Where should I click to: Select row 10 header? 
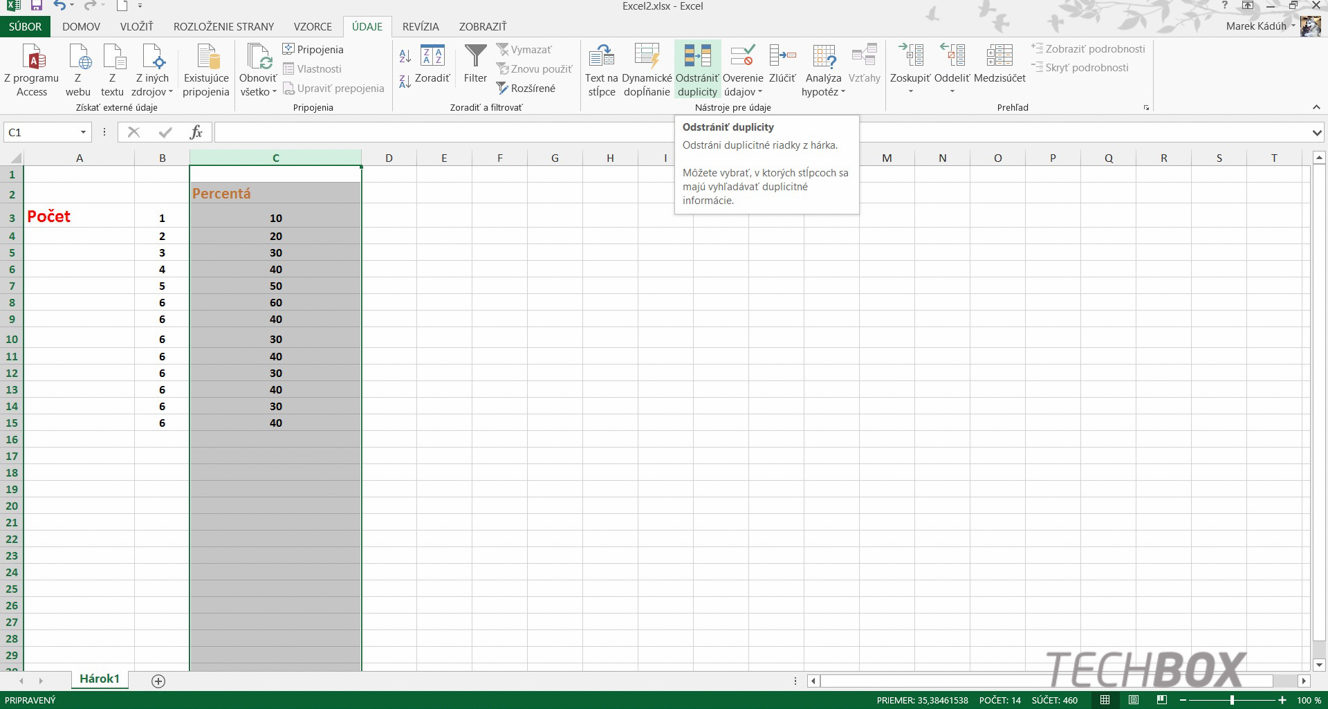point(12,339)
